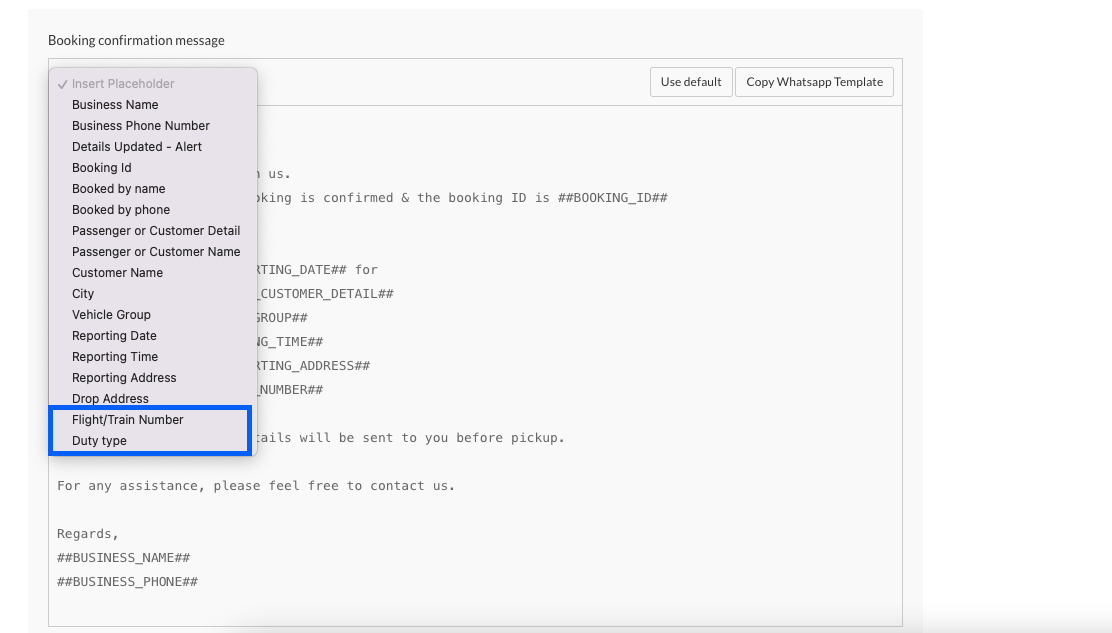Screen dimensions: 1112x633
Task: Click Copy Whatsapp Template button
Action: coord(814,82)
